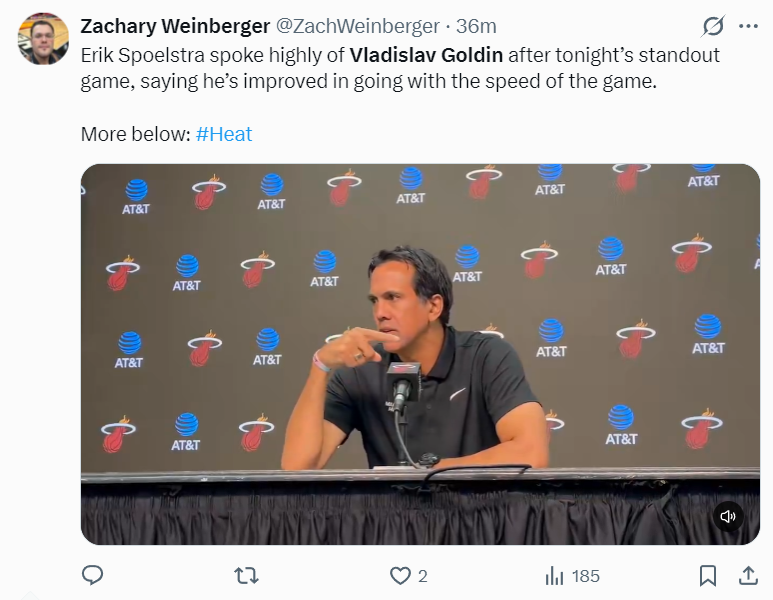Share the tweet via upload icon
773x600 pixels.
748,575
